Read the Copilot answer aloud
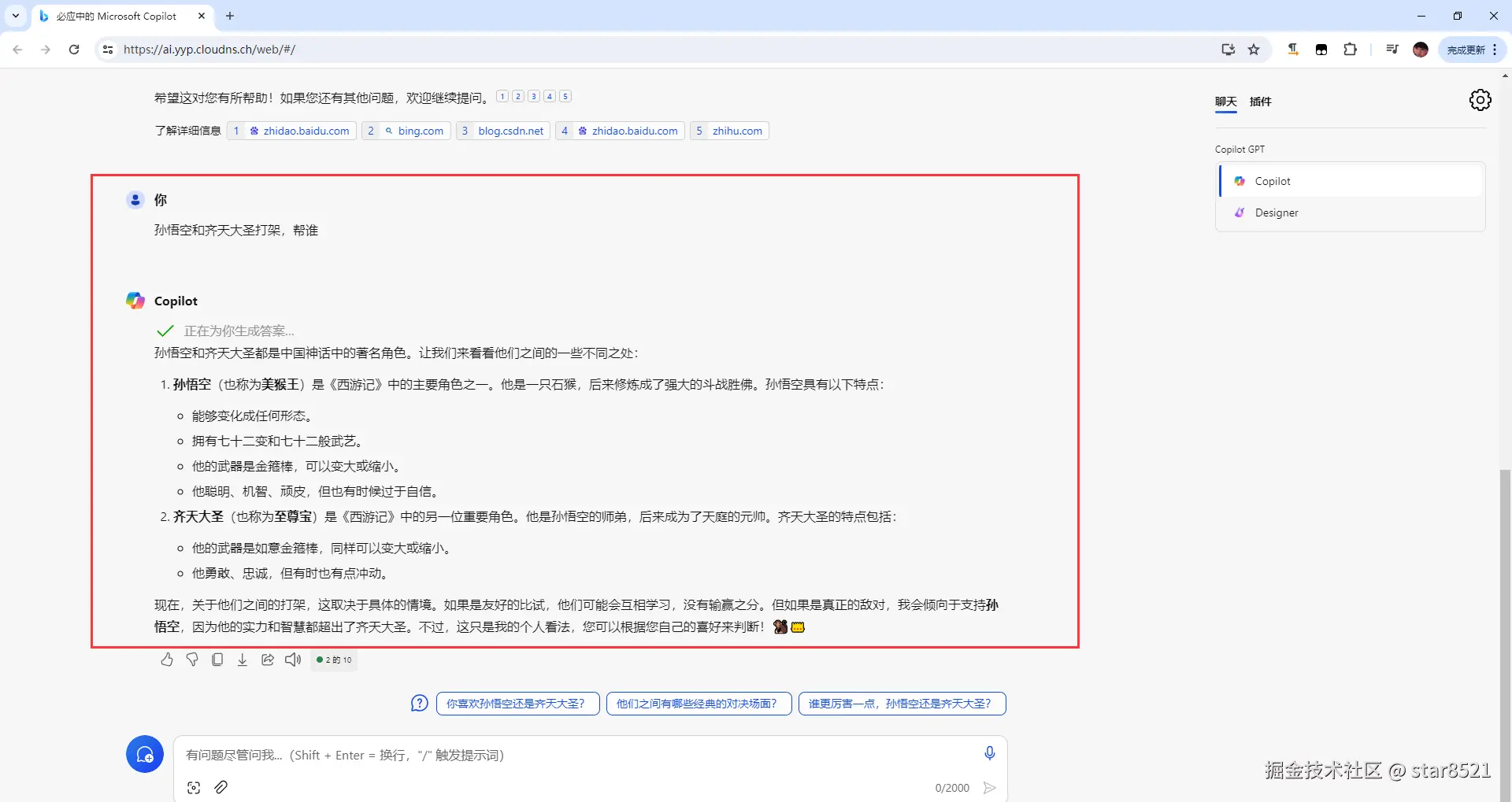Viewport: 1512px width, 802px height. point(293,660)
